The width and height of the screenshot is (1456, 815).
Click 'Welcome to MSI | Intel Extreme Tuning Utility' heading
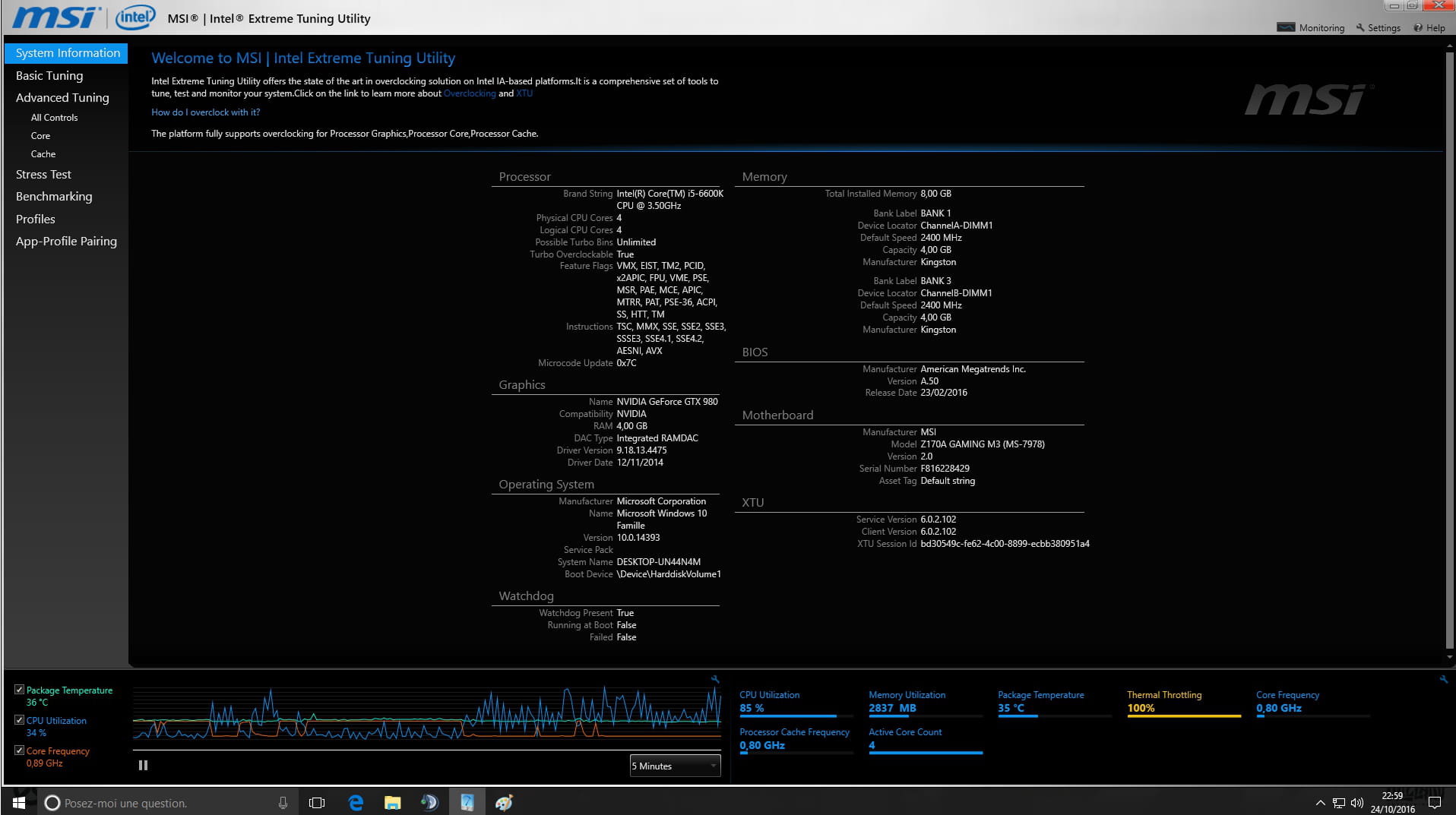(x=303, y=58)
